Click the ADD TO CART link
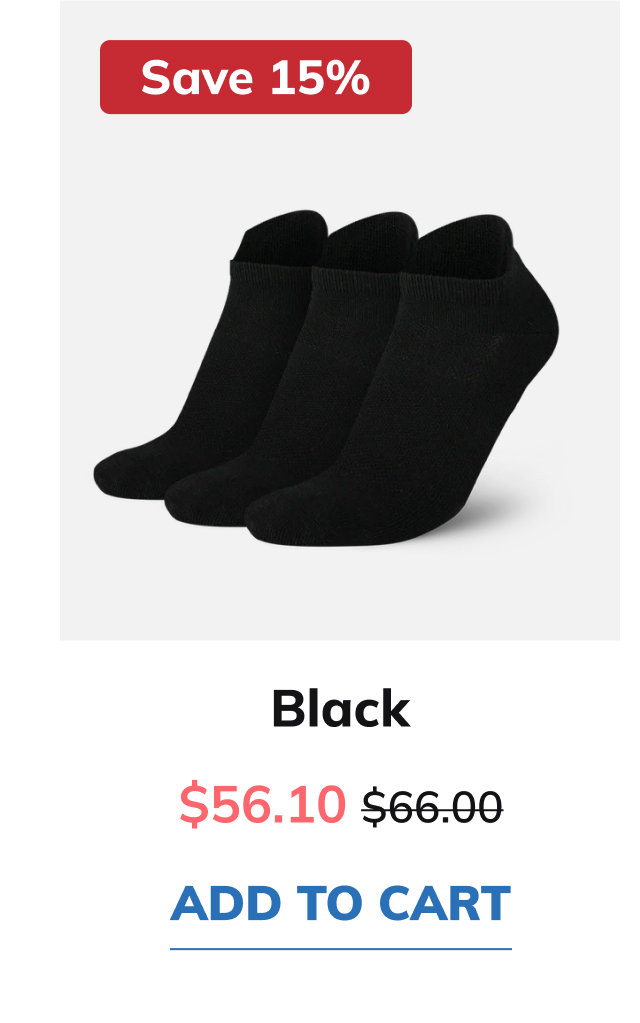This screenshot has width=640, height=1023. point(341,904)
